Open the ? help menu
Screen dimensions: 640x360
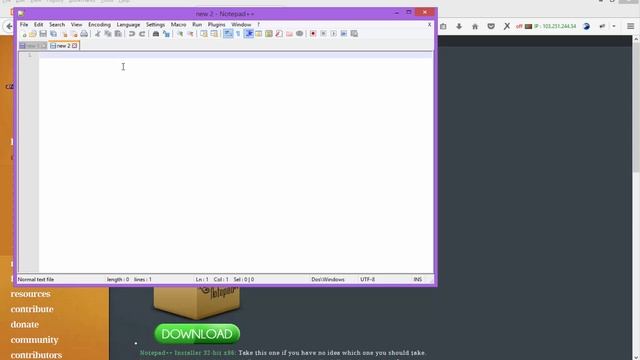(258, 24)
